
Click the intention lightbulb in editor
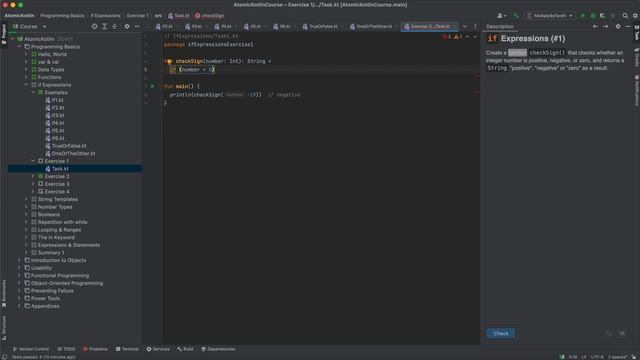click(169, 62)
